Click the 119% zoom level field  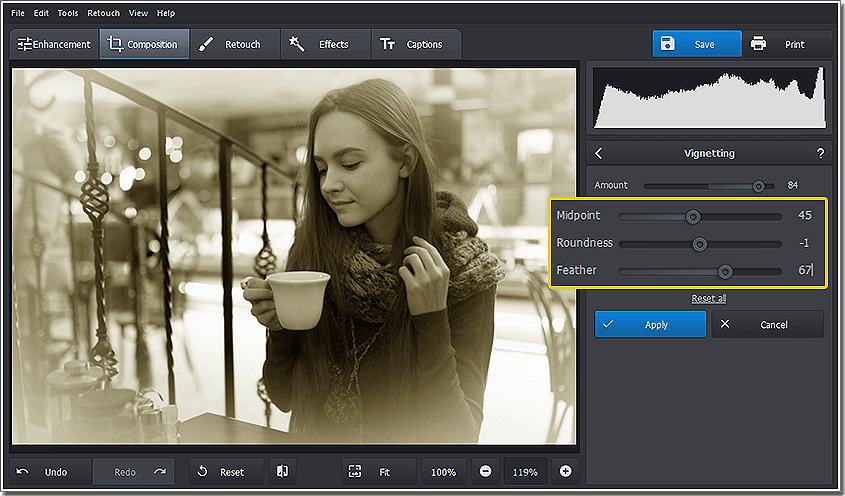[x=525, y=472]
